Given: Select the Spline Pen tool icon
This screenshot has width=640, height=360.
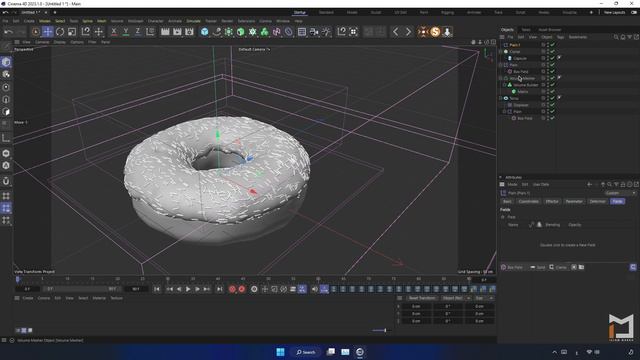Looking at the screenshot, I should (217, 32).
